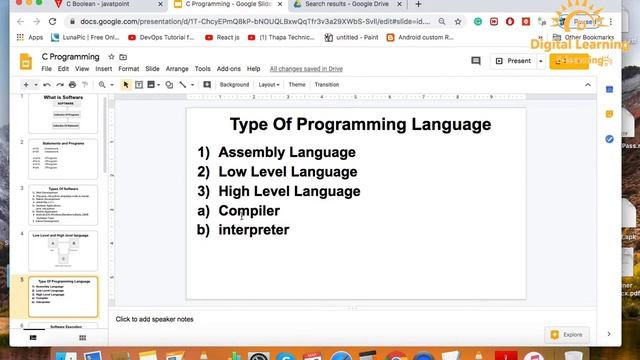Open the Layout dropdown
This screenshot has height=360, width=640.
269,85
